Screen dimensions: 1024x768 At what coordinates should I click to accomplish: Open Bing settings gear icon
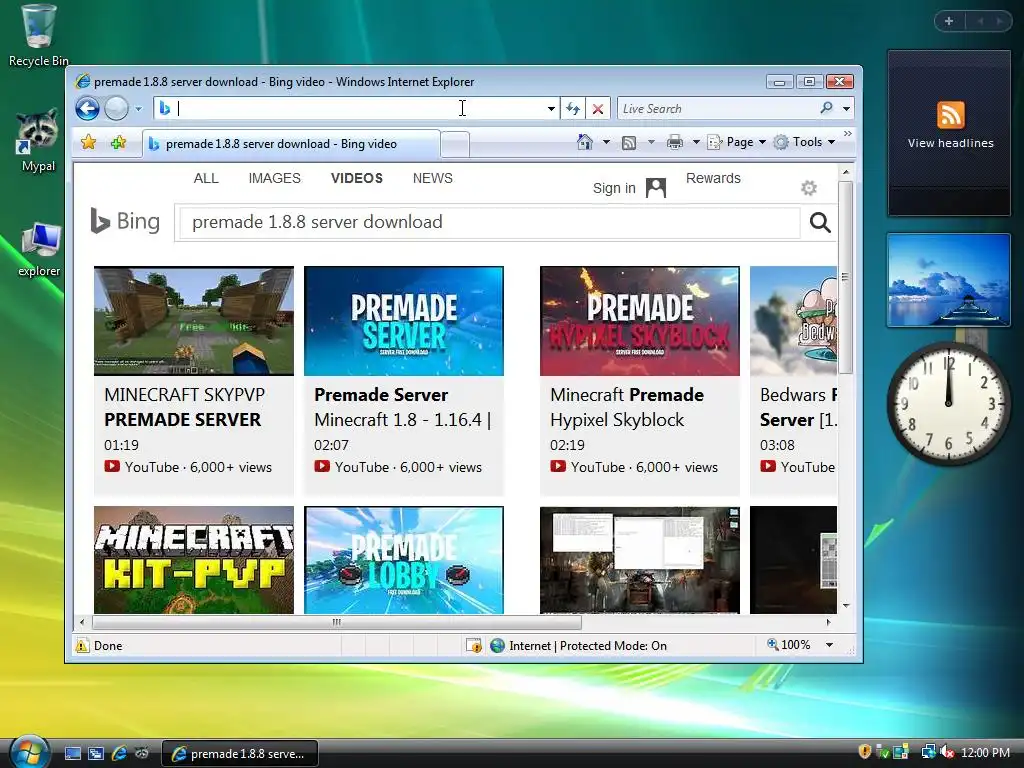(x=809, y=188)
